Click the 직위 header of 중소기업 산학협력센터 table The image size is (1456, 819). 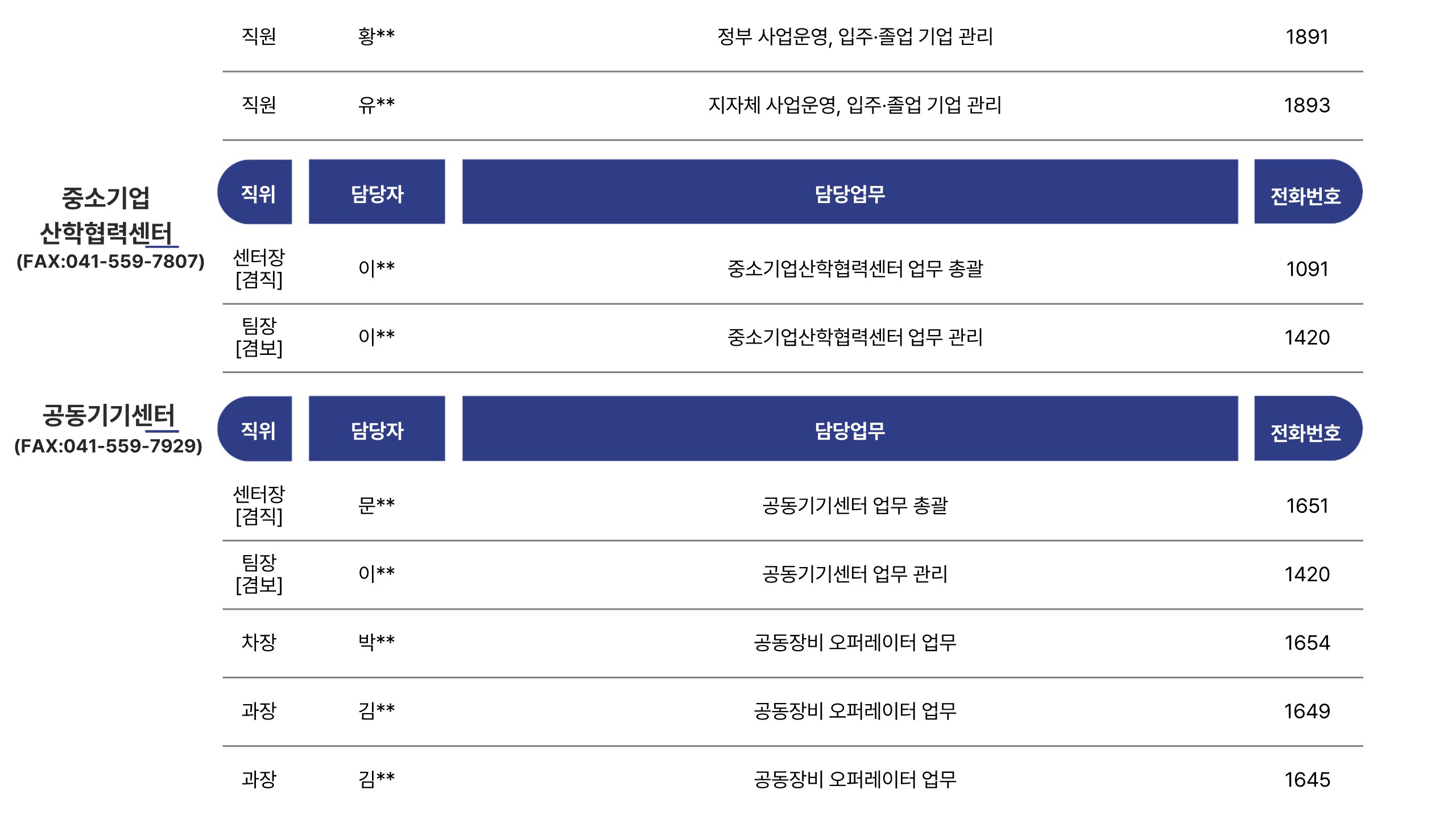tap(255, 192)
